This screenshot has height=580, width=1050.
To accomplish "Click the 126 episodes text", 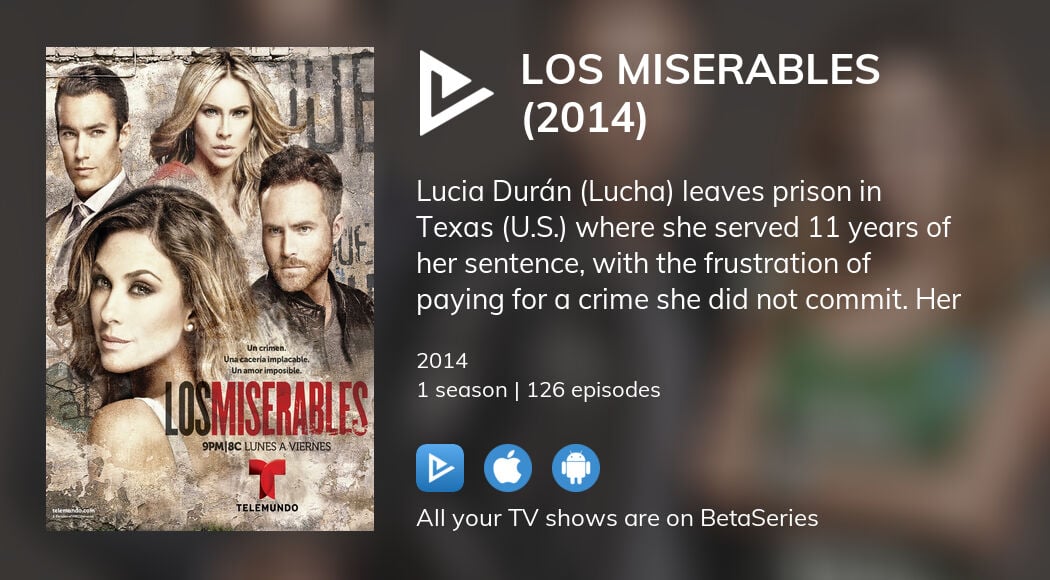I will click(x=593, y=390).
